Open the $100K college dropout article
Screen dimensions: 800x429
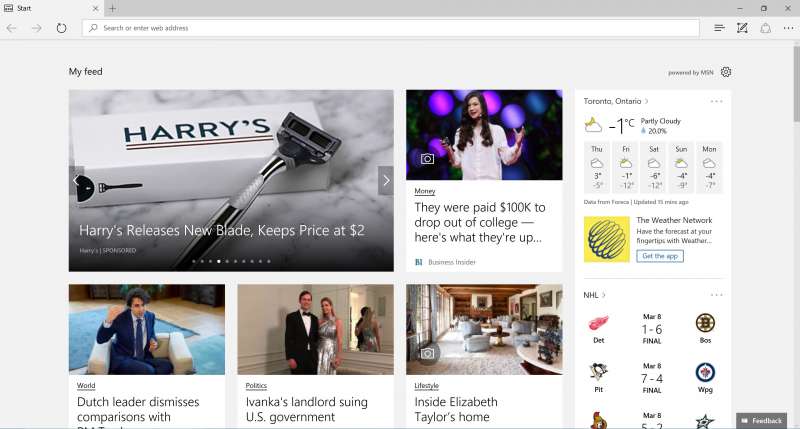click(x=480, y=222)
